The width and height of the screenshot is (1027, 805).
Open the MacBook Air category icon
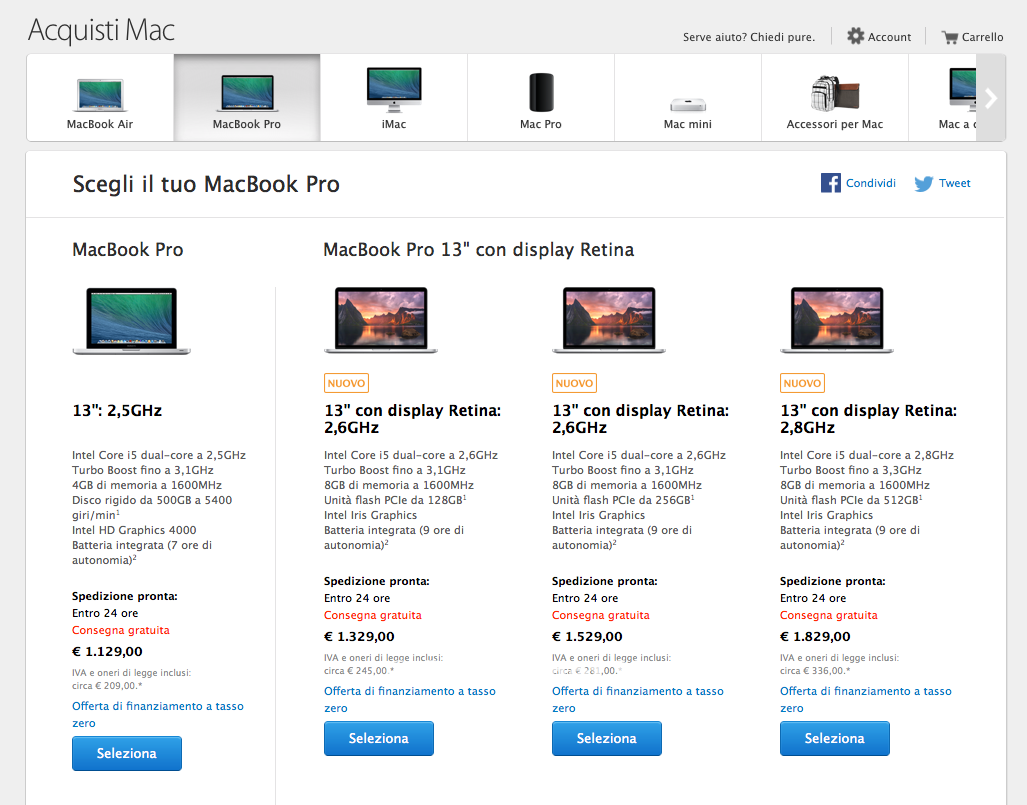point(100,93)
